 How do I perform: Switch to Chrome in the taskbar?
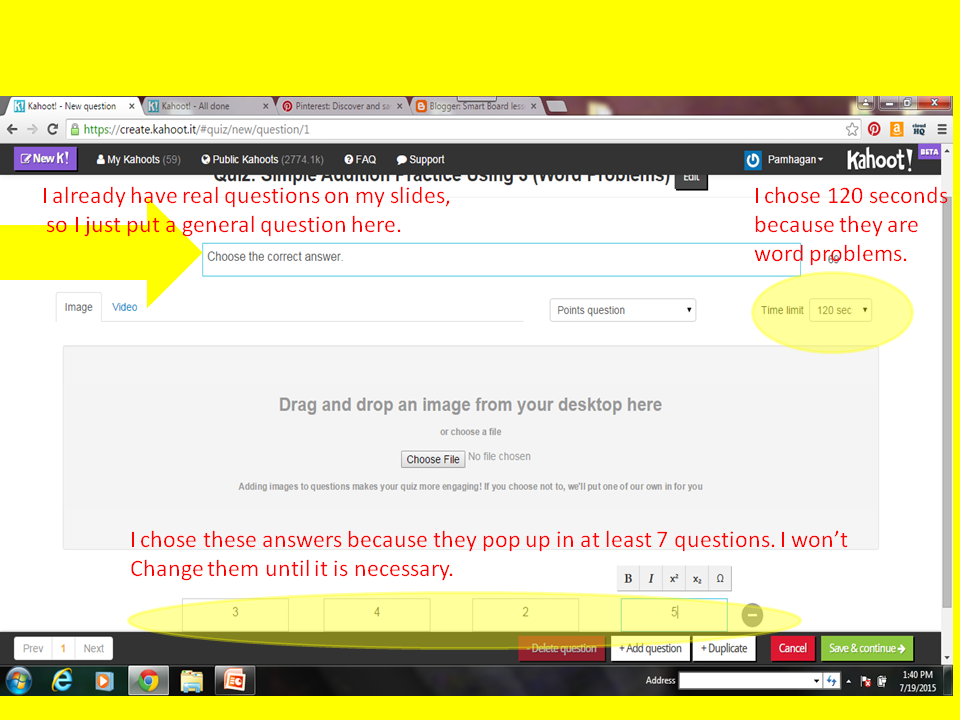[x=148, y=681]
